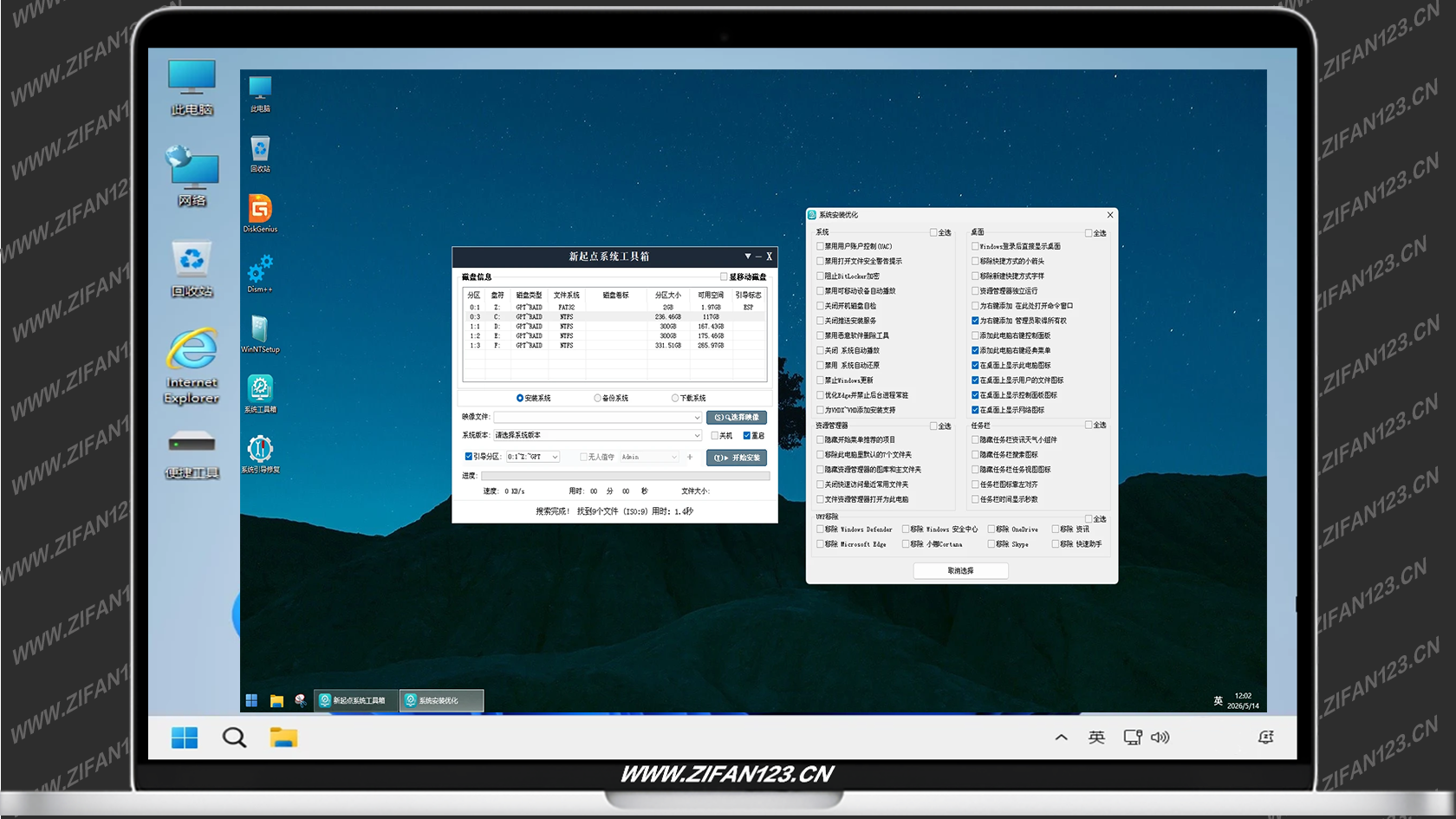Viewport: 1456px width, 819px height.
Task: Select the 安装系统 radio option
Action: 534,398
